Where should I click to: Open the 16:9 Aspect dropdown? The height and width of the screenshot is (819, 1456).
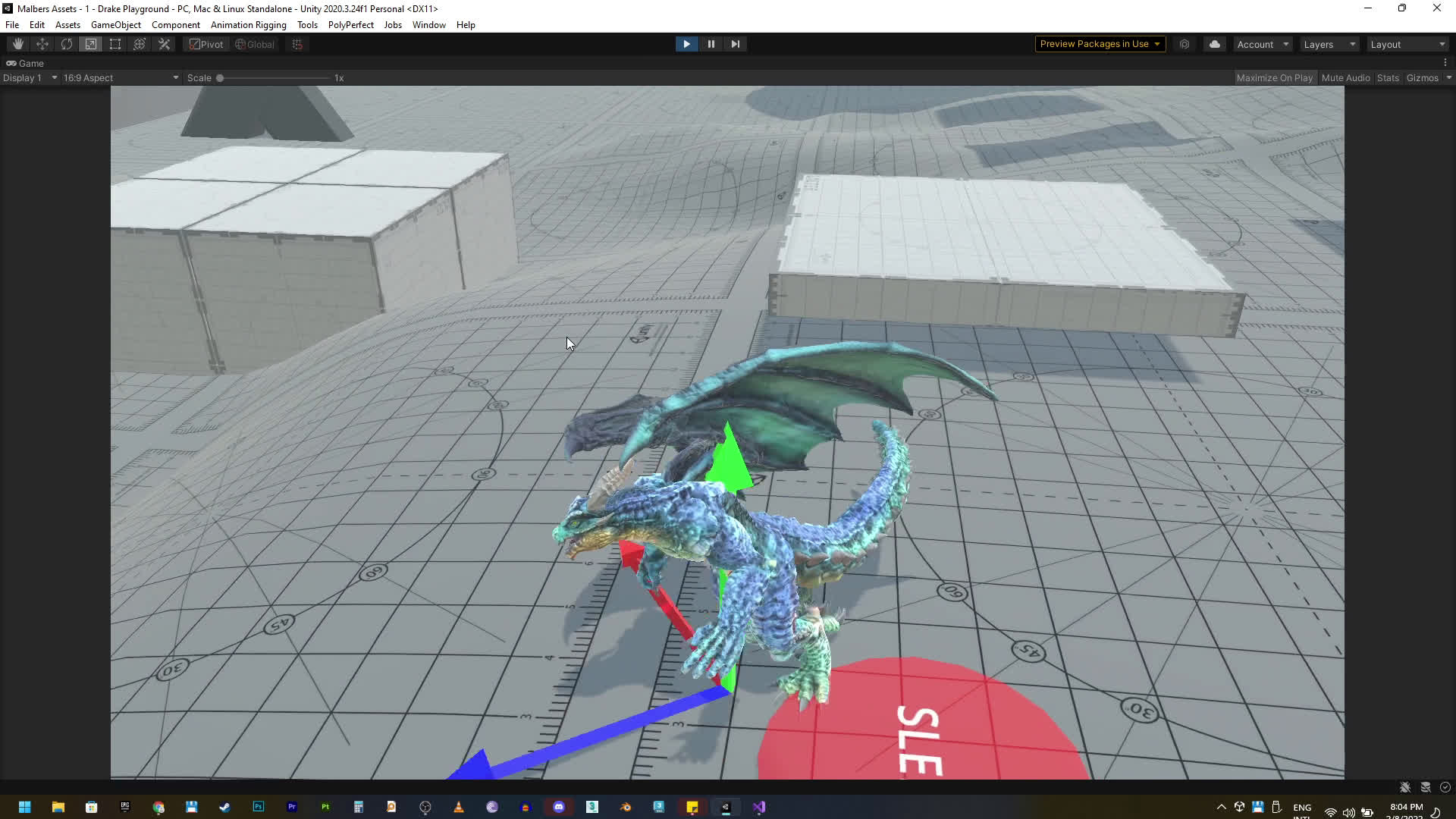click(x=121, y=78)
